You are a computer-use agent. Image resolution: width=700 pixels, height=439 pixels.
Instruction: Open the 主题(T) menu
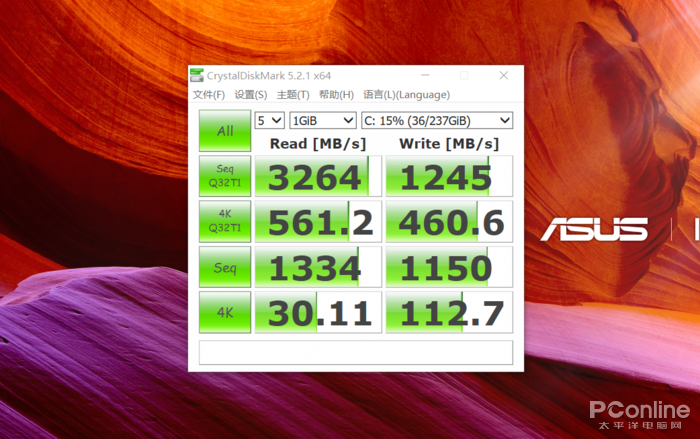293,95
